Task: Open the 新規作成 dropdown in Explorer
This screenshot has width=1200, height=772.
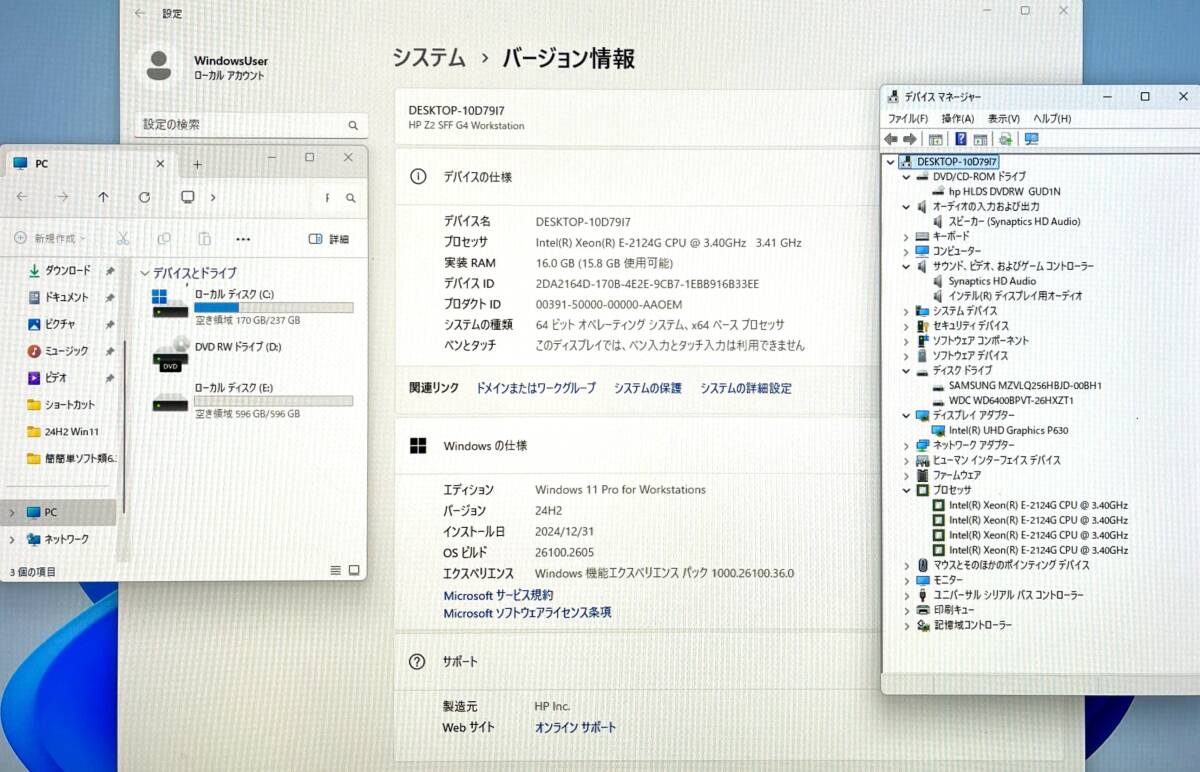Action: (x=50, y=239)
